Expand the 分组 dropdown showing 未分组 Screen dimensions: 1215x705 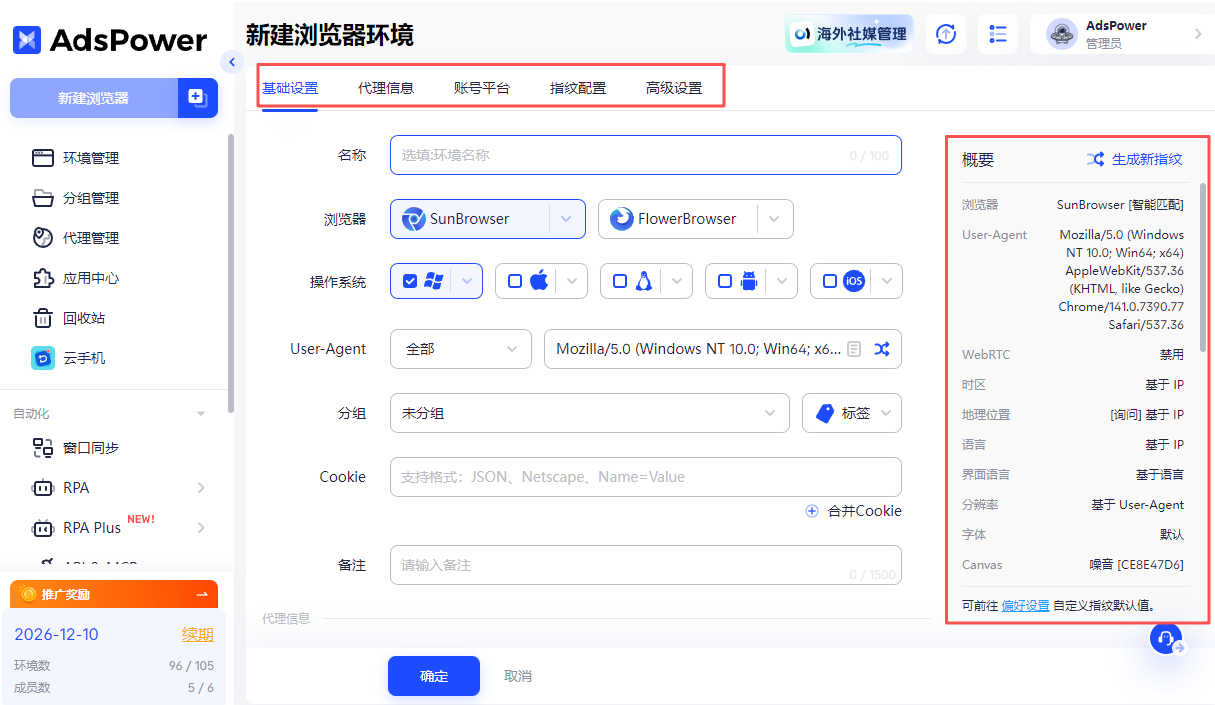tap(769, 413)
